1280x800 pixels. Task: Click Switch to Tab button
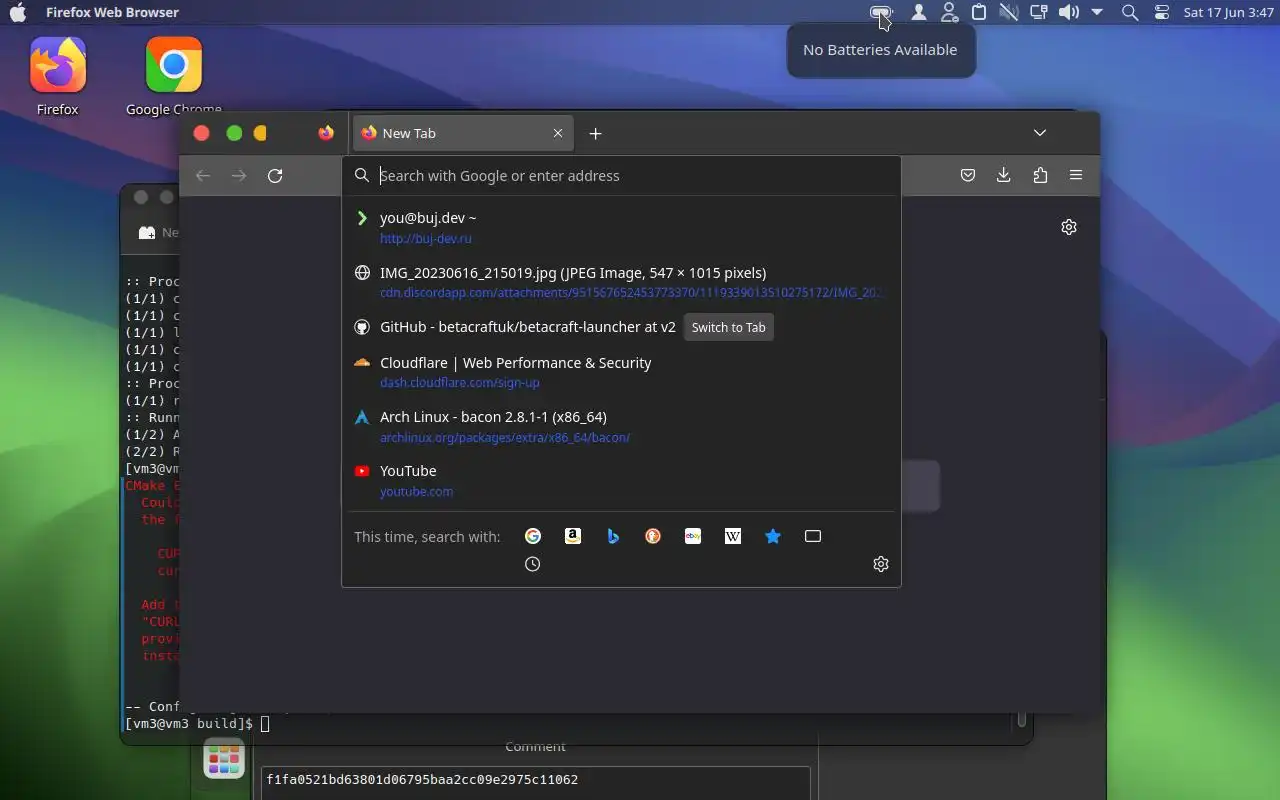[729, 327]
